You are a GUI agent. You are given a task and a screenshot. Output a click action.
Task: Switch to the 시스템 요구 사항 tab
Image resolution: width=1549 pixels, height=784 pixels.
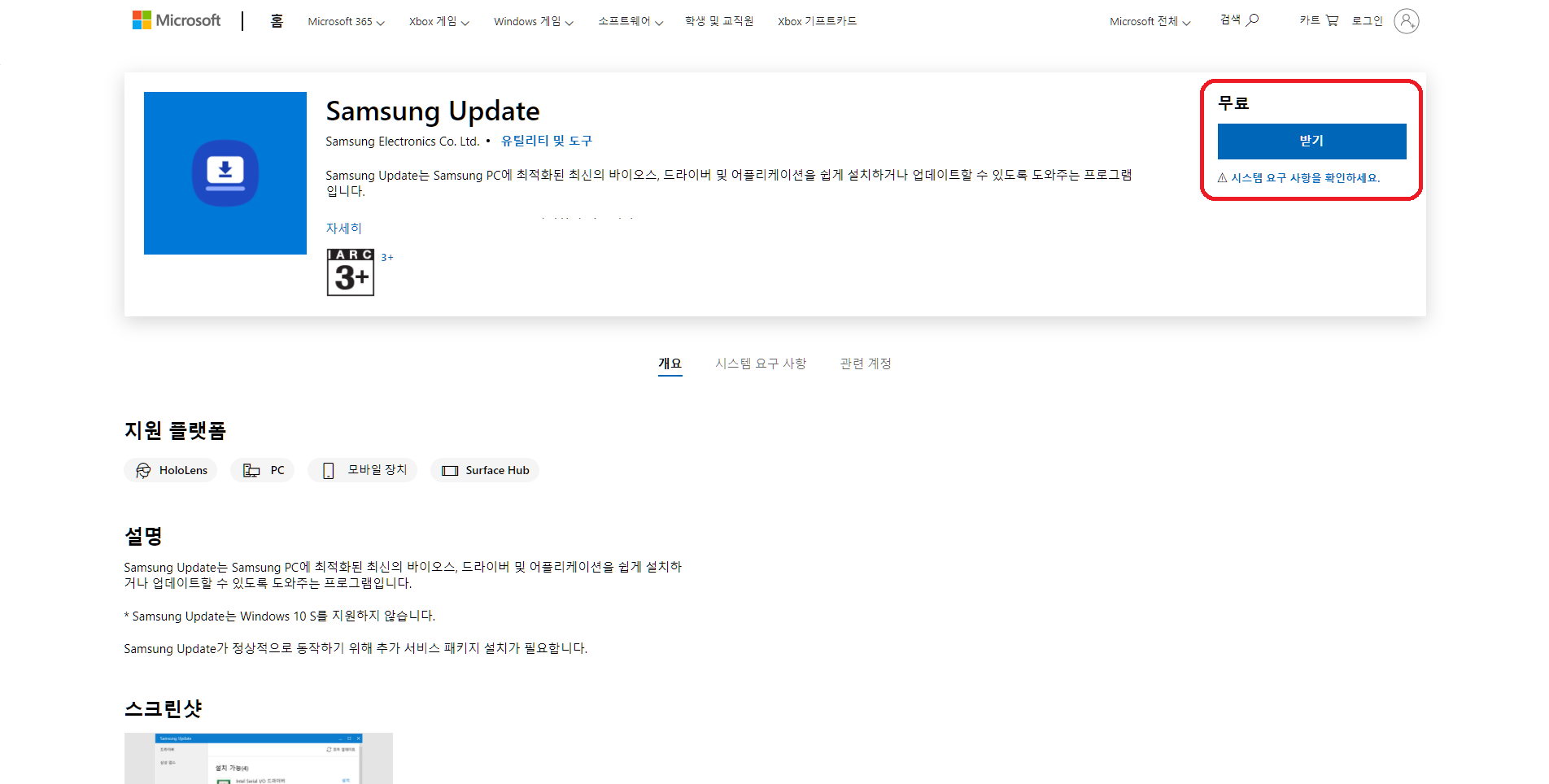pyautogui.click(x=761, y=364)
